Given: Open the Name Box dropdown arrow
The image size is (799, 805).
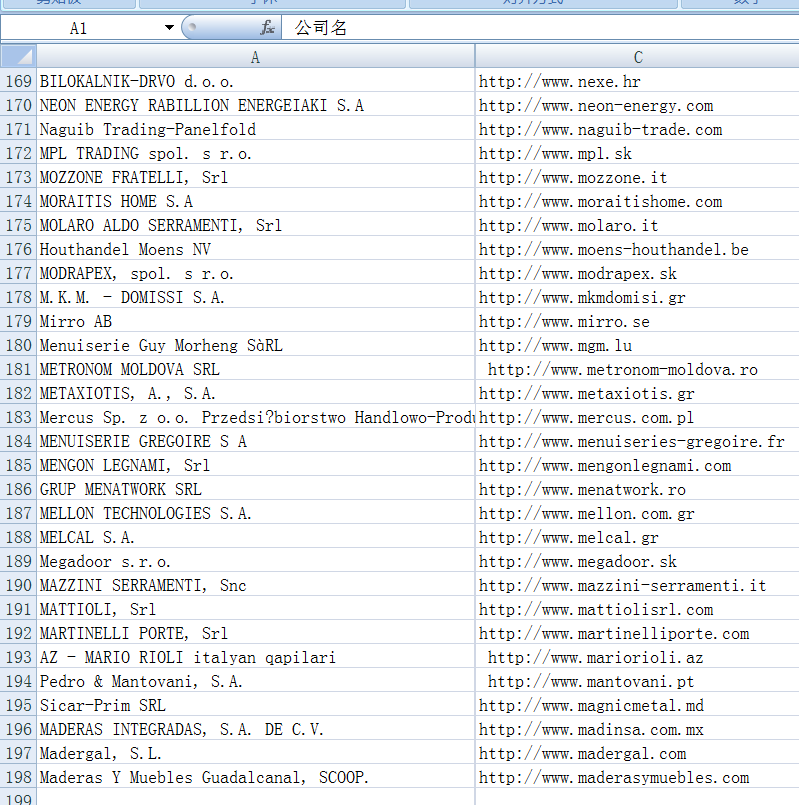Looking at the screenshot, I should 169,28.
